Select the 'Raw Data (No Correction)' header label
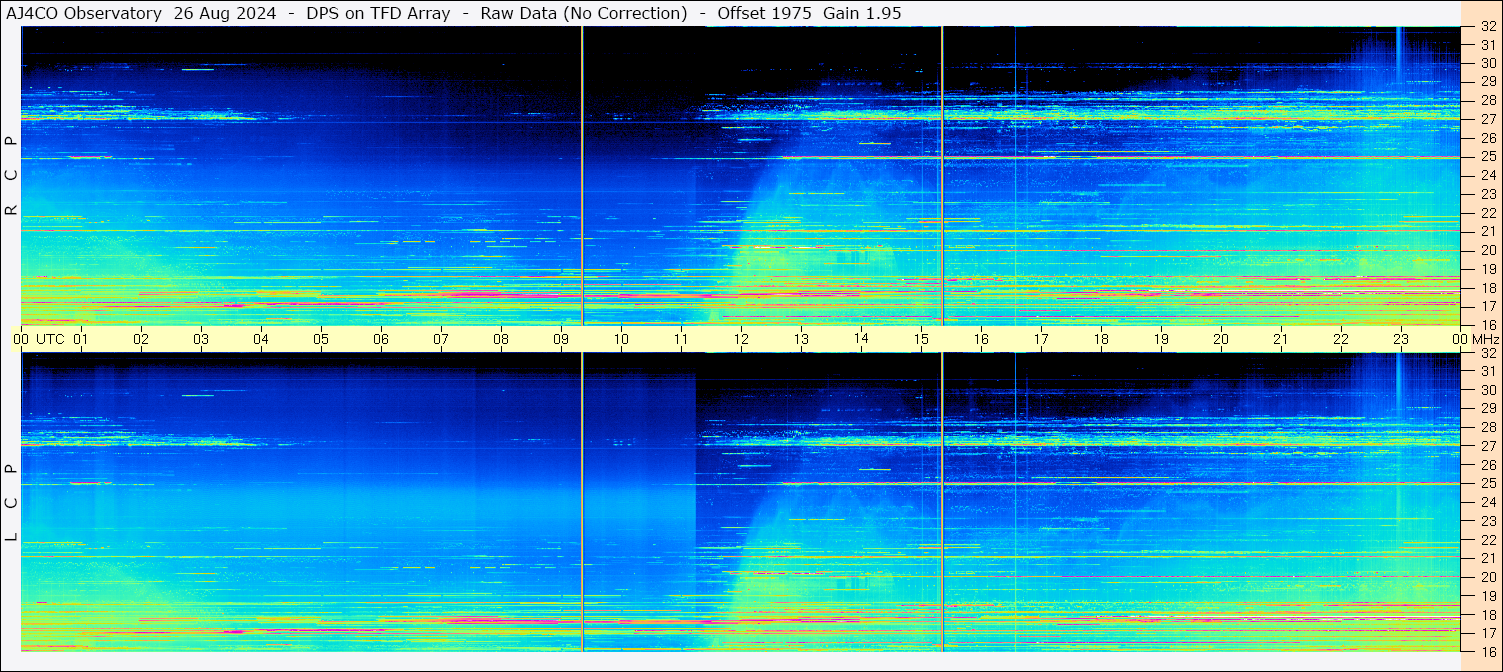1503x672 pixels. pyautogui.click(x=584, y=13)
